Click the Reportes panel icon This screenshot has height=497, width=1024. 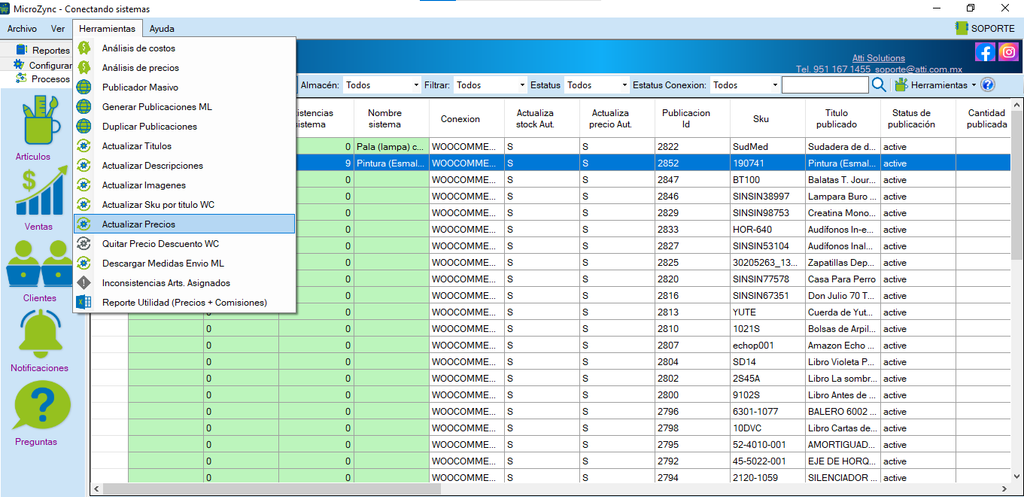[22, 50]
